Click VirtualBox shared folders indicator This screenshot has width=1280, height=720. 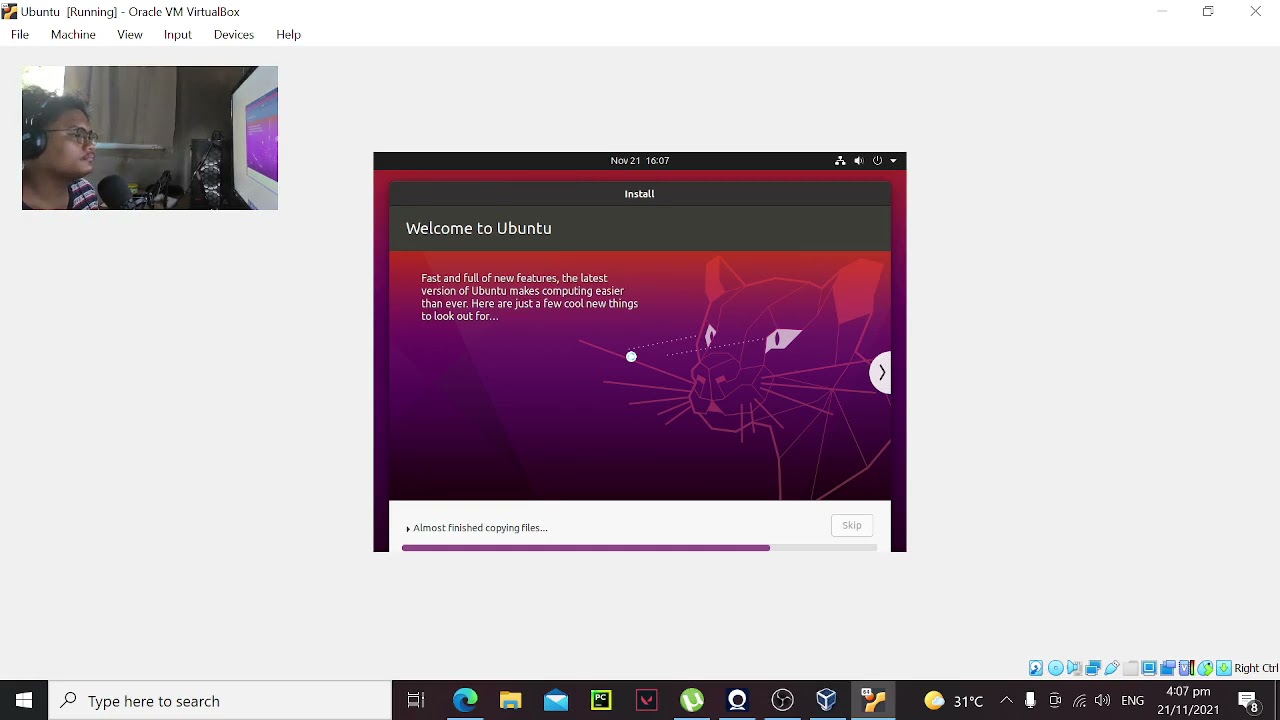tap(1130, 668)
